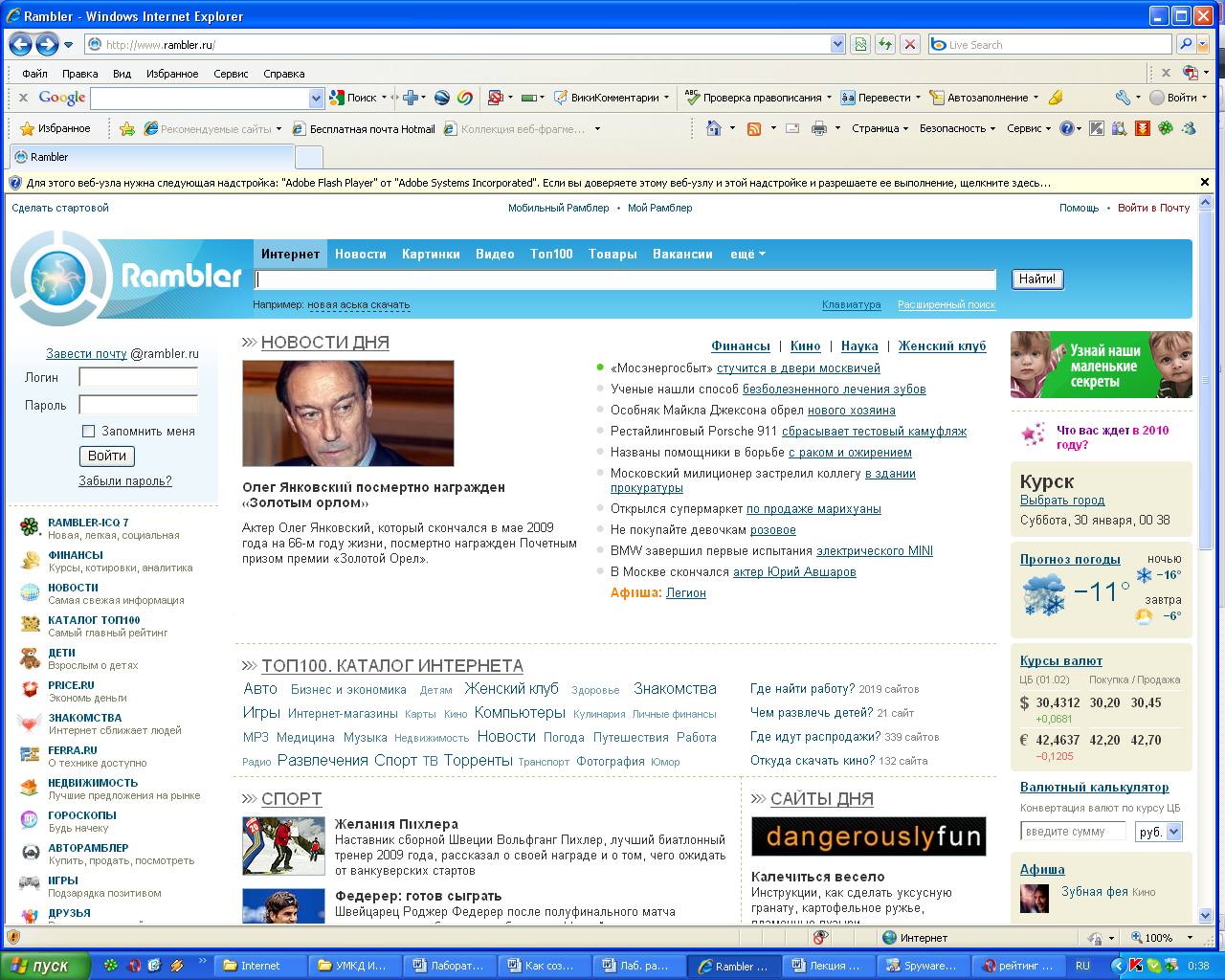Open the Забыли пароль? link
Viewport: 1225px width, 980px height.
click(125, 481)
